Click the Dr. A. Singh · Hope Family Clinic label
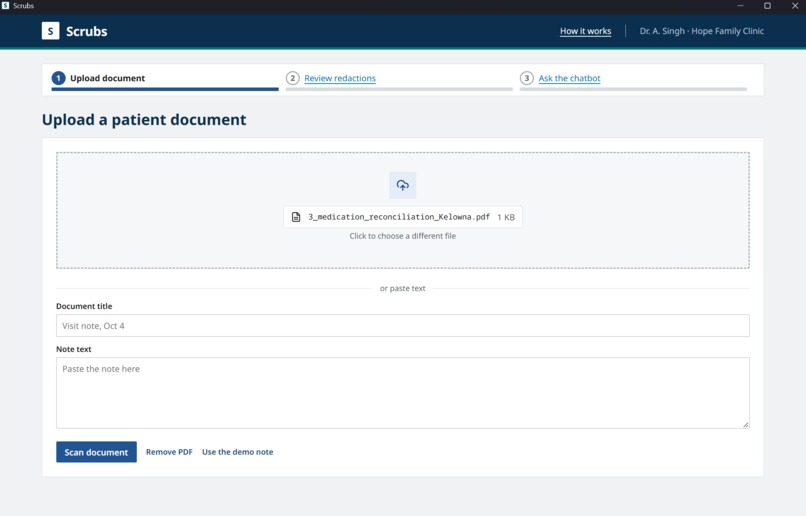Image resolution: width=806 pixels, height=516 pixels. point(702,31)
